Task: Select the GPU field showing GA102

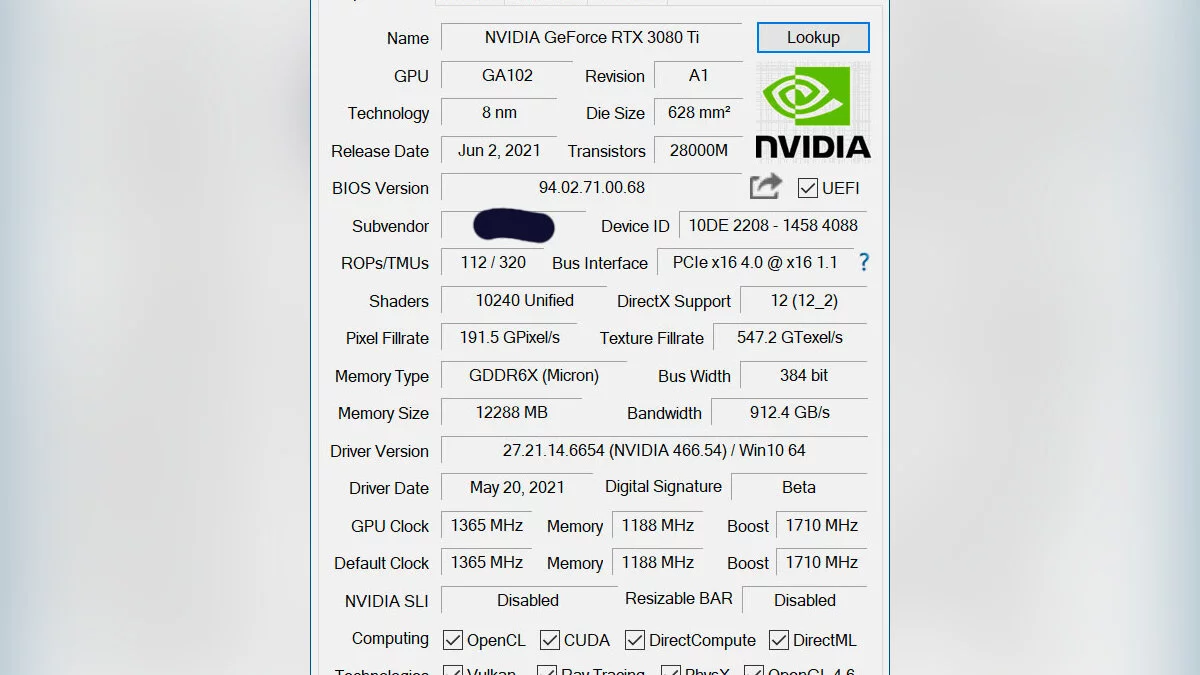Action: pos(507,75)
